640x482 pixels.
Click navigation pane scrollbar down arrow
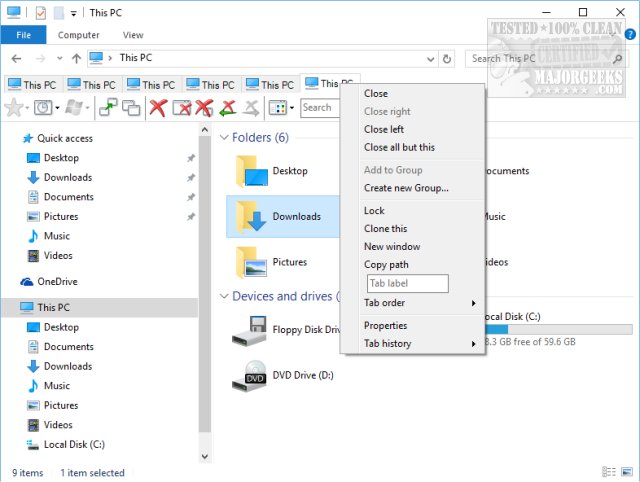(x=205, y=456)
